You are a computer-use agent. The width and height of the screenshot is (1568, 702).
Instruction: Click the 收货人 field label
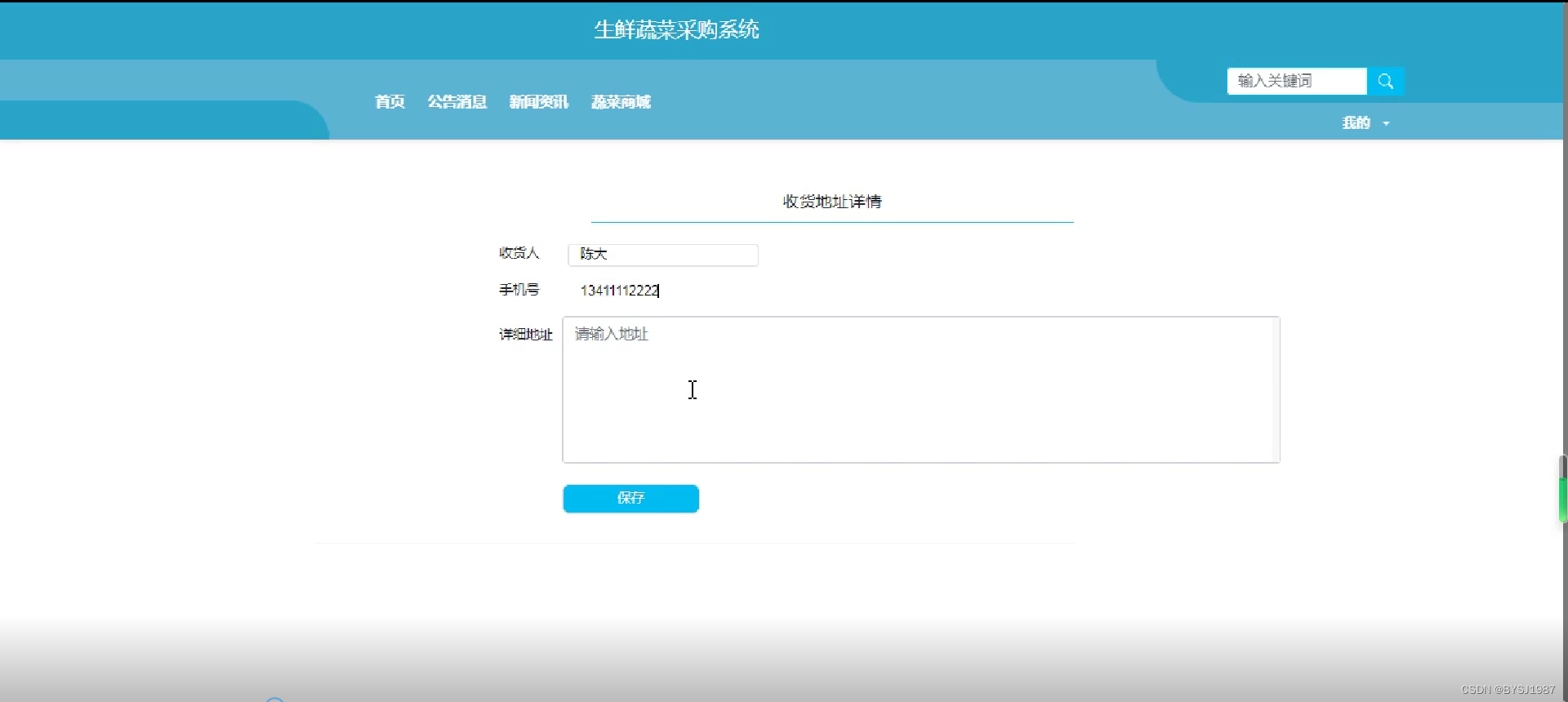coord(519,254)
